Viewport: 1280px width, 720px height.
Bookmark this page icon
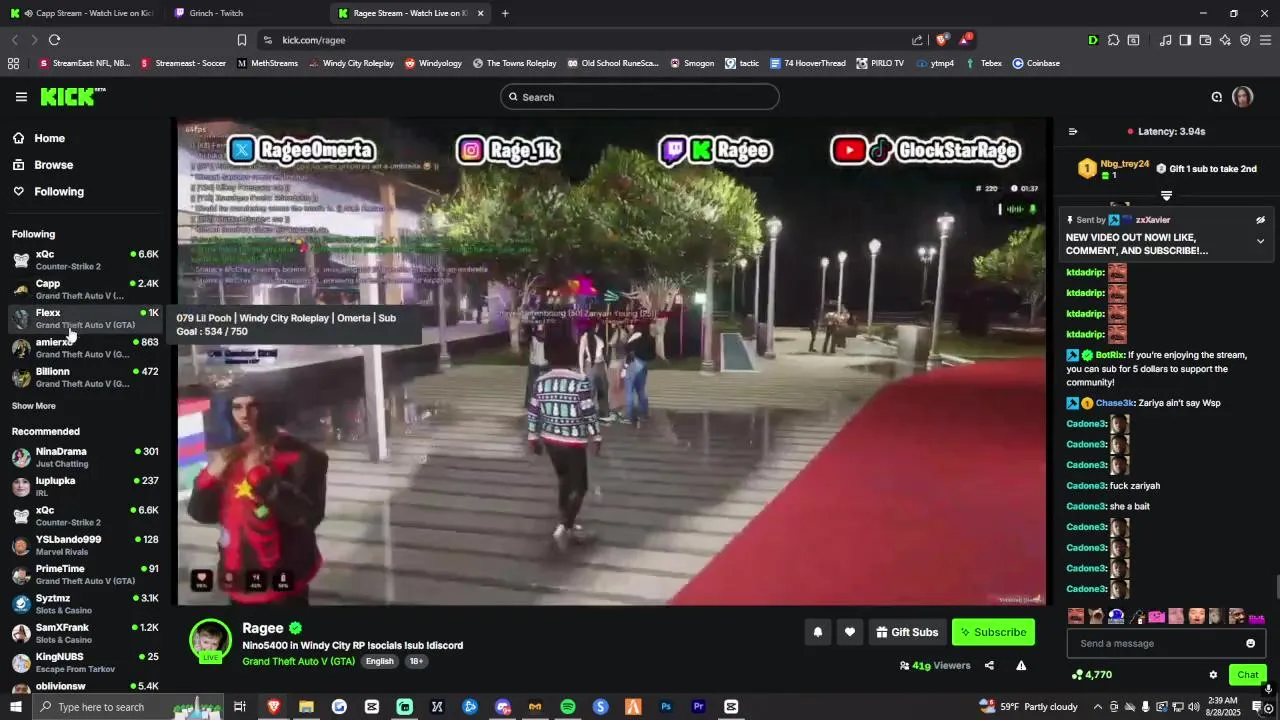pyautogui.click(x=242, y=40)
